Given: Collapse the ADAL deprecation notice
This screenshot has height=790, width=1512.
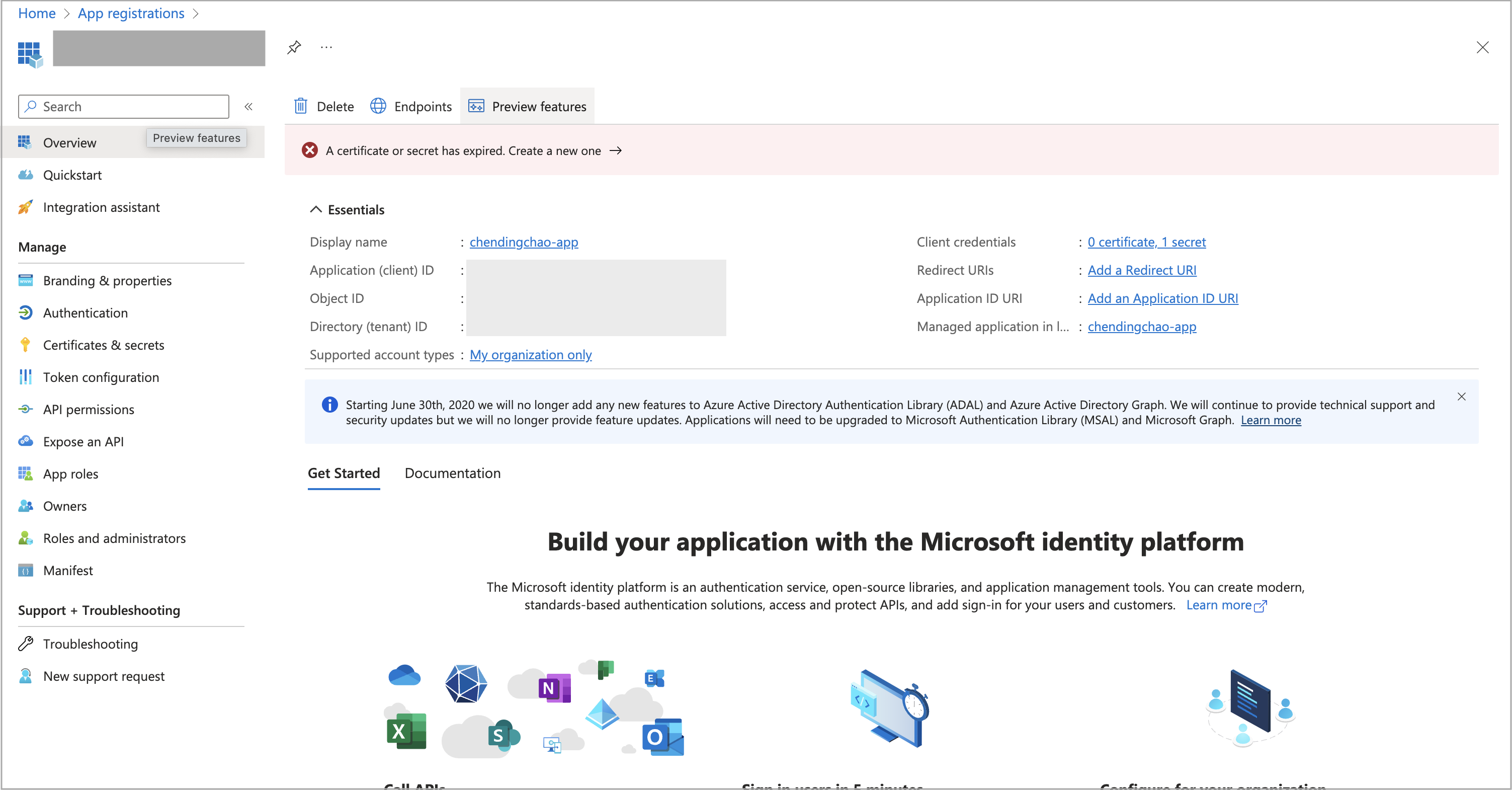Looking at the screenshot, I should (1461, 396).
